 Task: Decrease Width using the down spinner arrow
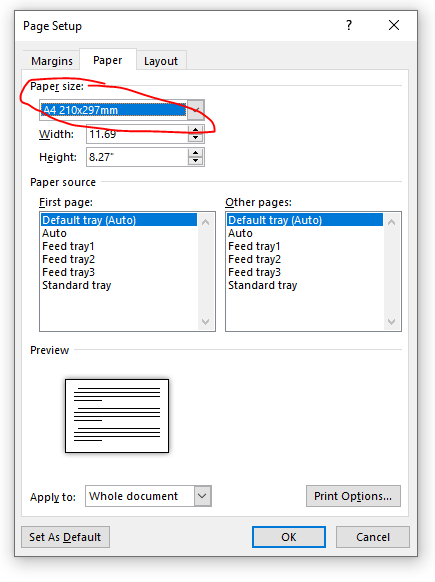click(x=195, y=138)
